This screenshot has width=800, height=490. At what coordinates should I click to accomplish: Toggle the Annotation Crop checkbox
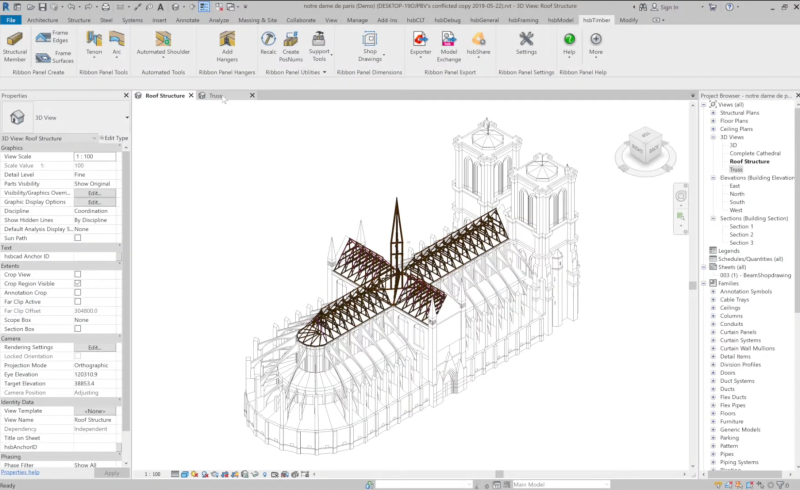[x=78, y=292]
